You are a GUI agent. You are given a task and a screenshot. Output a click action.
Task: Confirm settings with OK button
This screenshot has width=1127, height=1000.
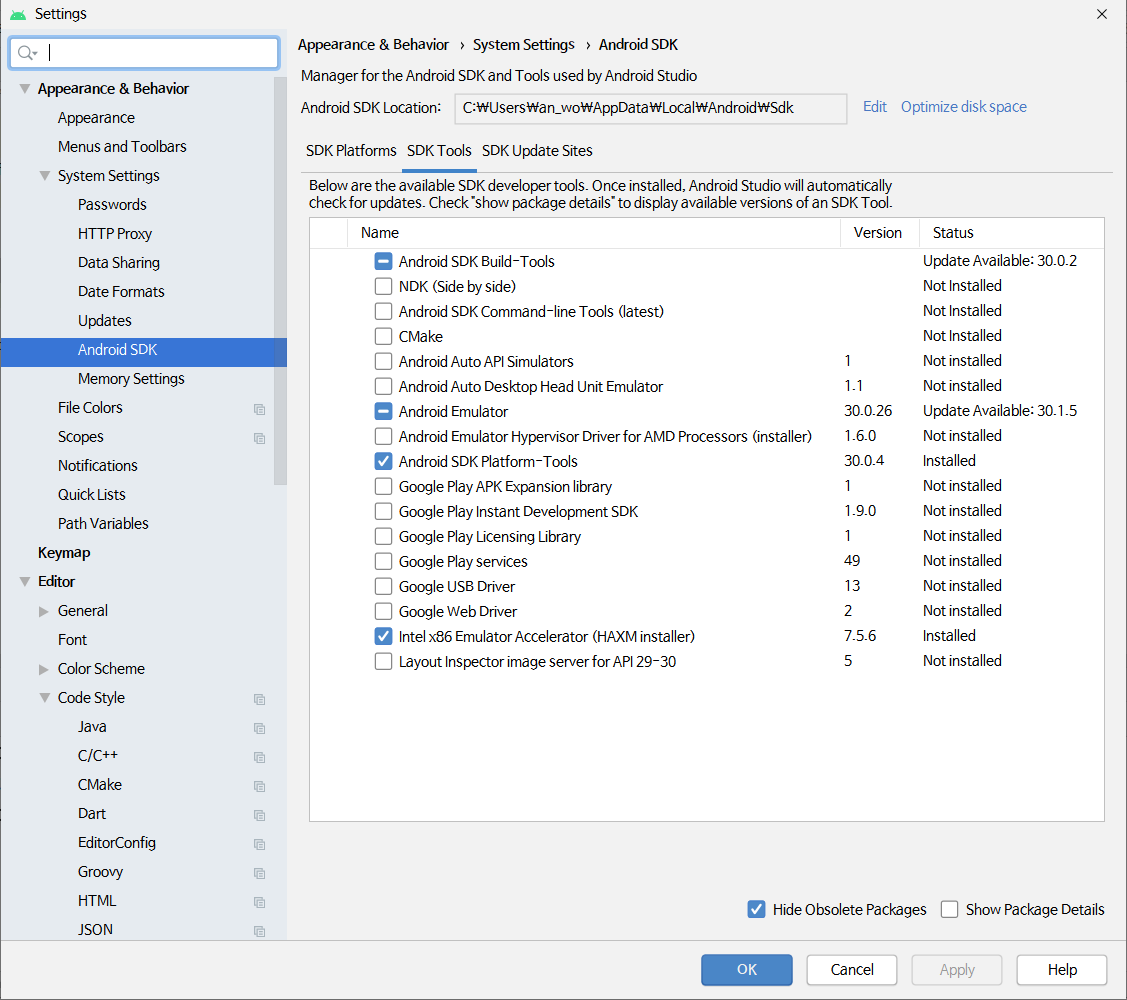(747, 970)
